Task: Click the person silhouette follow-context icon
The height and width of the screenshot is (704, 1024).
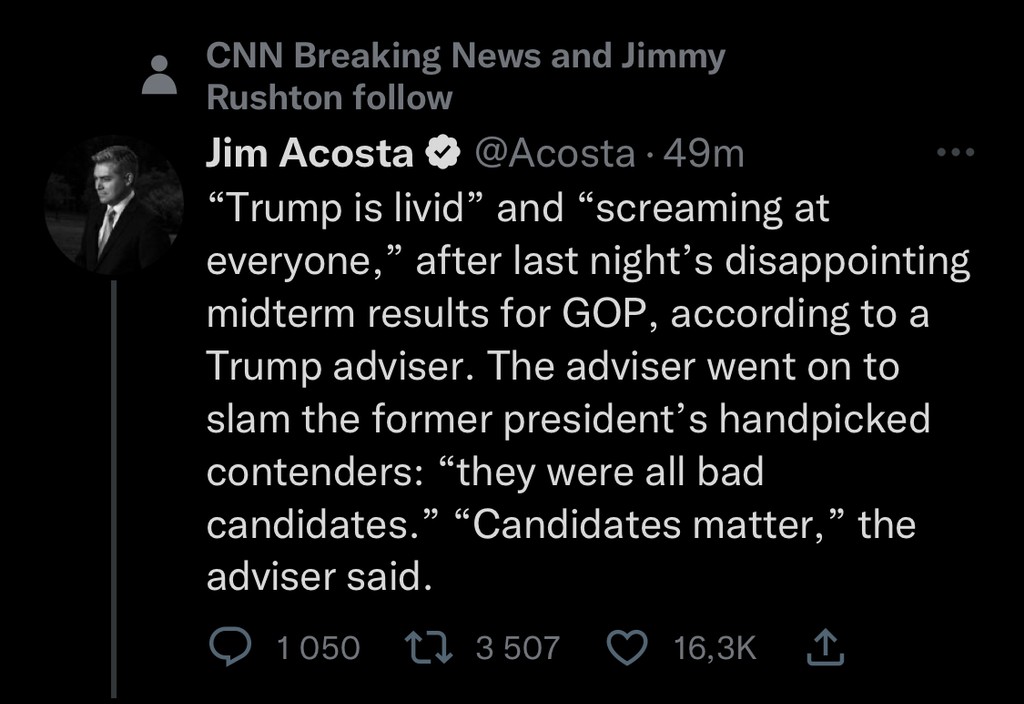Action: point(159,74)
